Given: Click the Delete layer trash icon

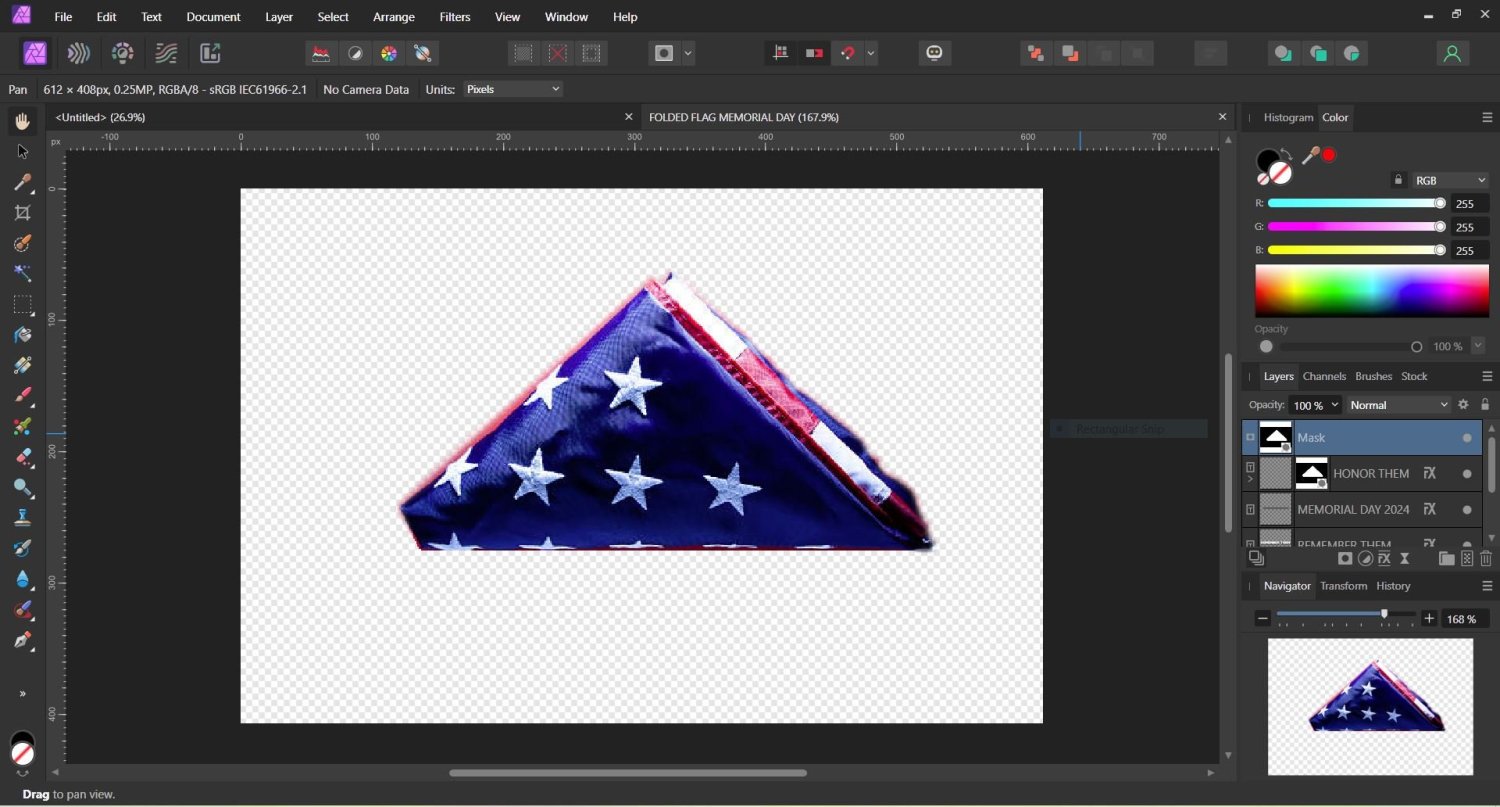Looking at the screenshot, I should (1487, 558).
